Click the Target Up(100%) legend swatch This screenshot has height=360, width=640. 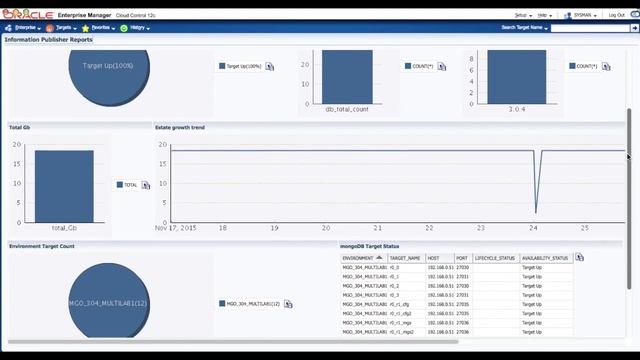coord(222,66)
